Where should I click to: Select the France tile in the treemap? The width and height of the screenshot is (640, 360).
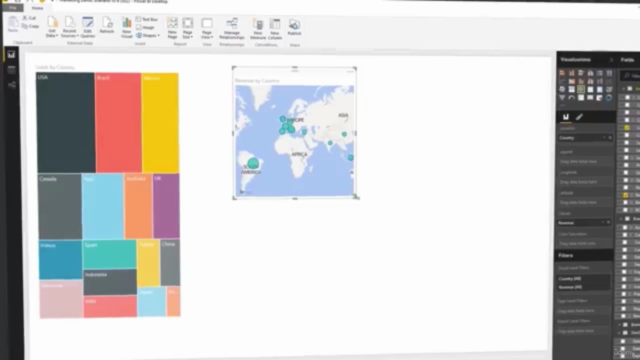tap(60, 260)
